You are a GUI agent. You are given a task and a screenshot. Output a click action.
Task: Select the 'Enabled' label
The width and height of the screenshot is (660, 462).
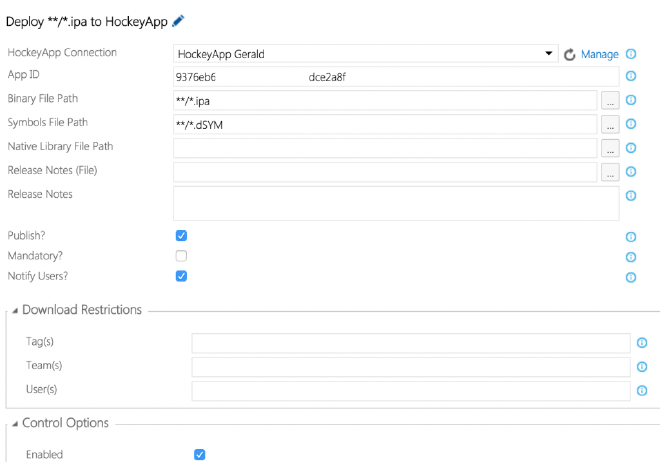tap(44, 454)
